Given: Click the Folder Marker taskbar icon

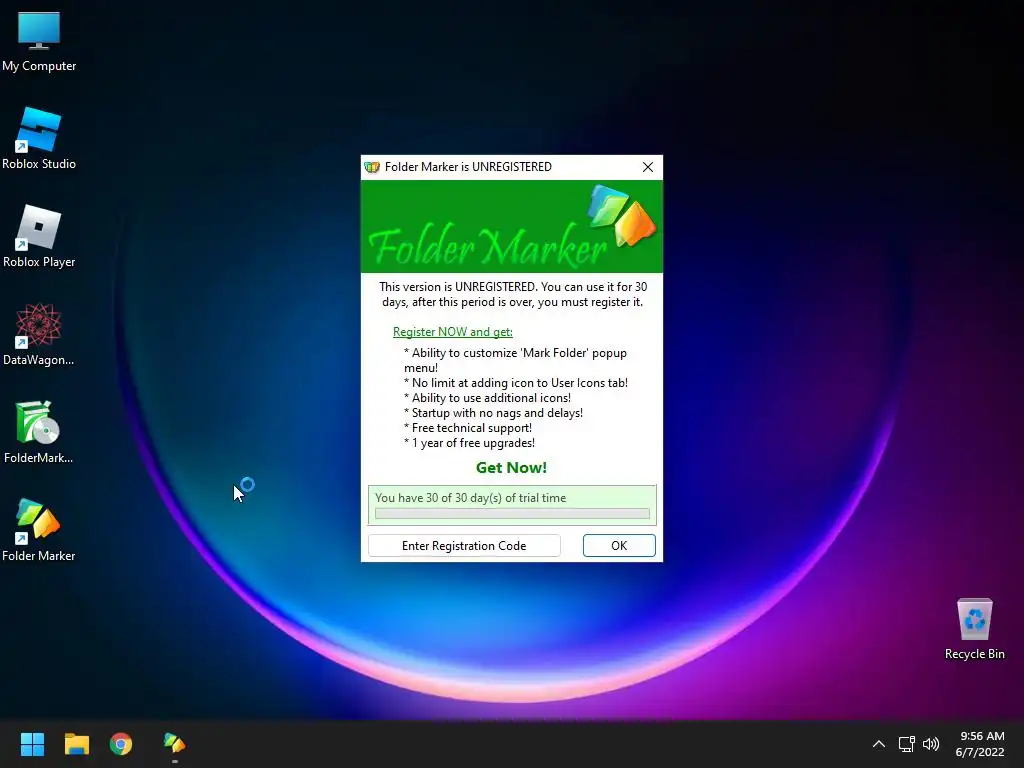Looking at the screenshot, I should pyautogui.click(x=174, y=744).
